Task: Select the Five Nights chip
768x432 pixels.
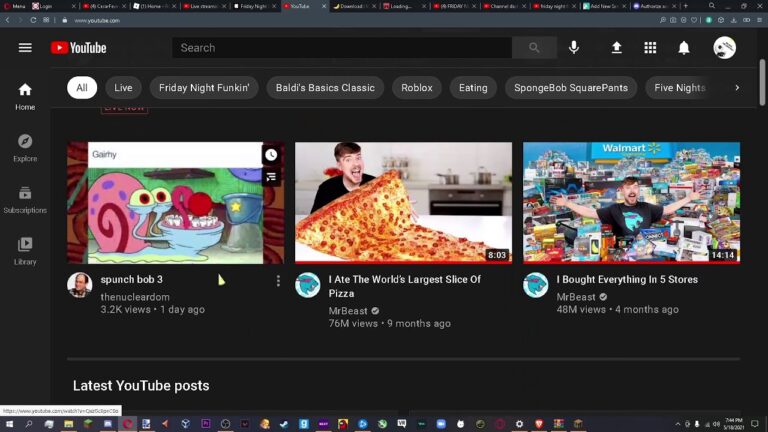Action: click(679, 88)
